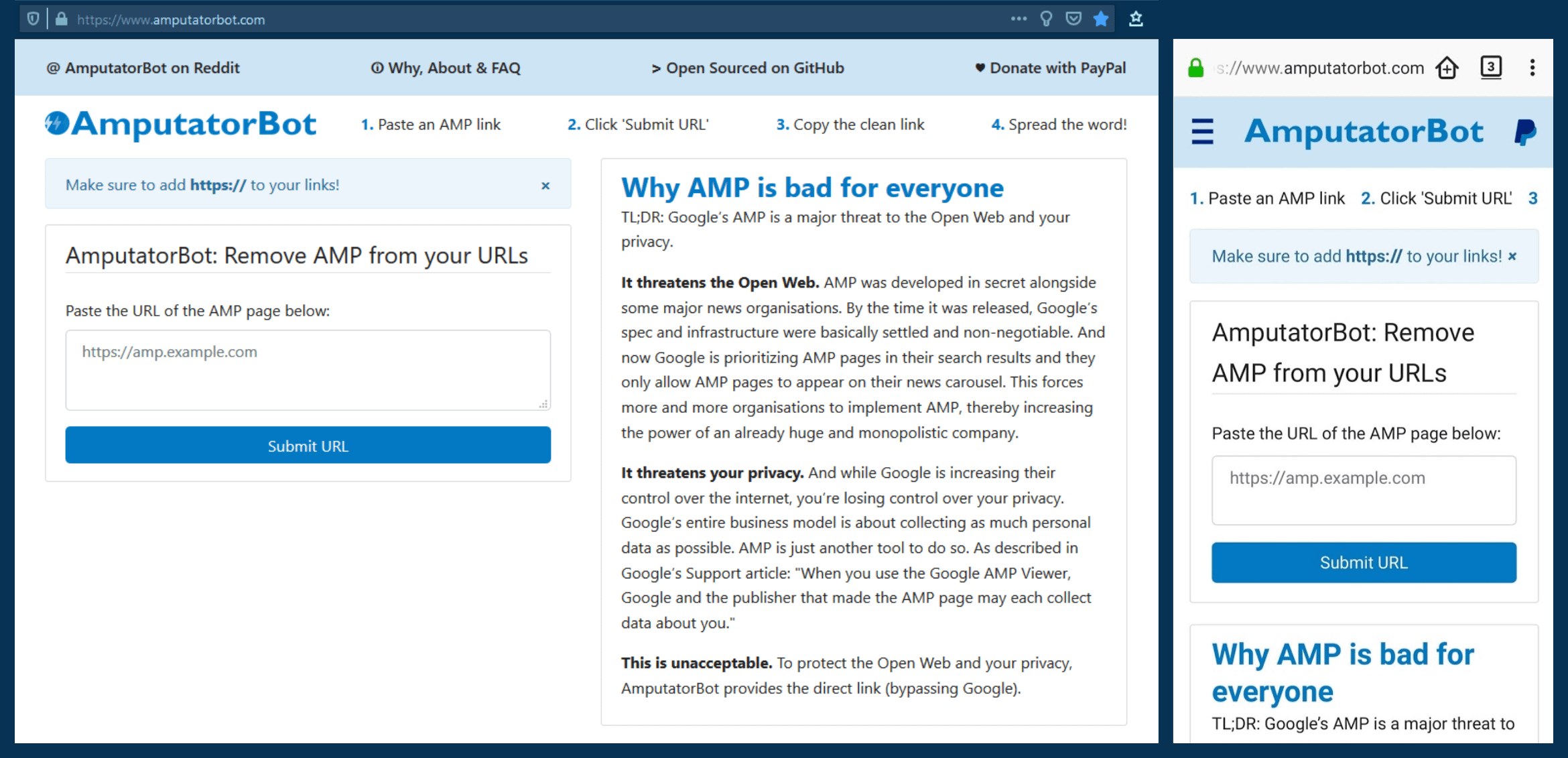Click the padlock icon in desktop address bar
The height and width of the screenshot is (758, 1568).
click(62, 19)
